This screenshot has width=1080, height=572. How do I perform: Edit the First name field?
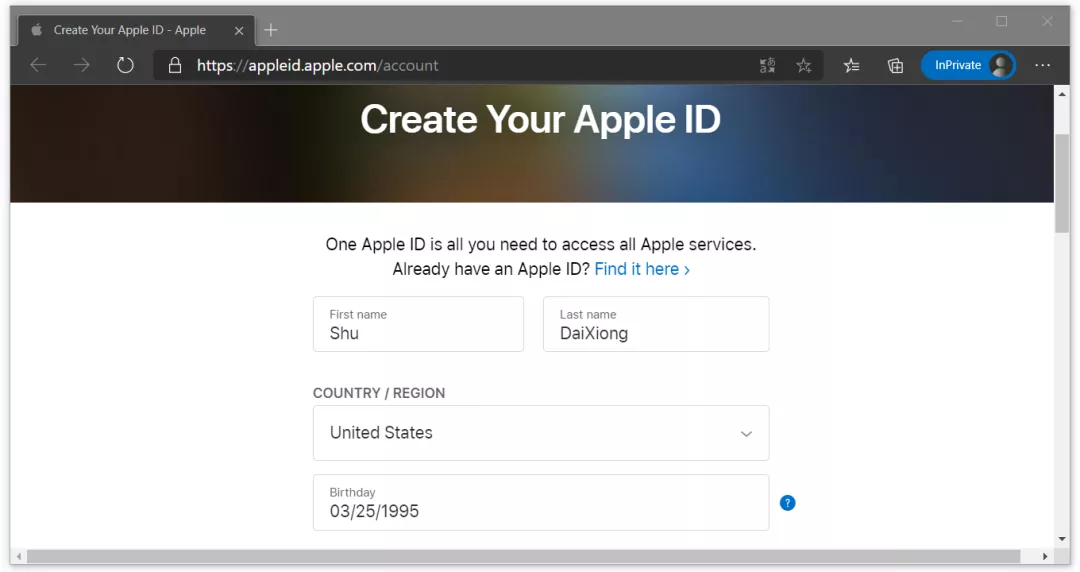point(418,324)
